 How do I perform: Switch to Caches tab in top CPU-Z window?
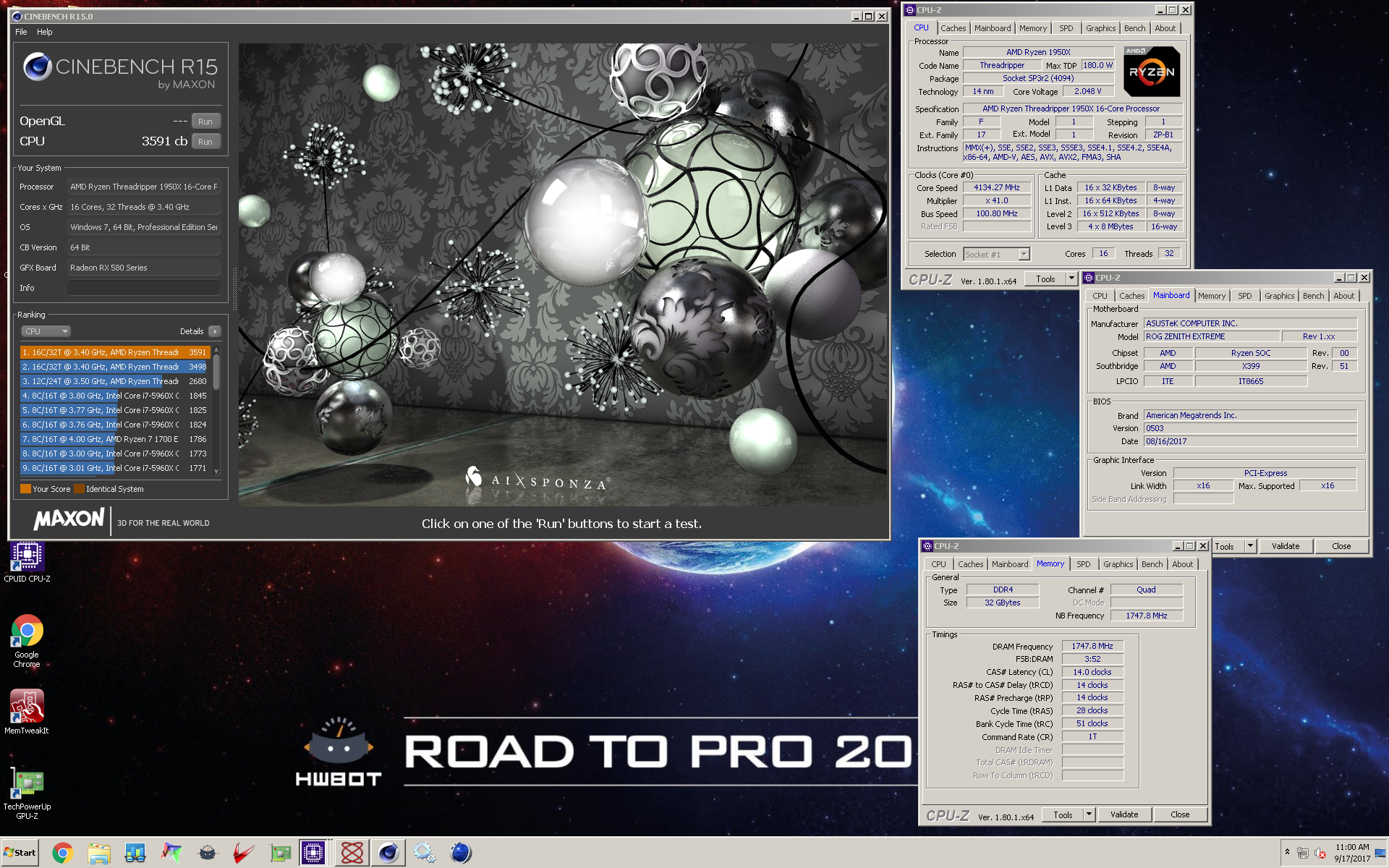[x=953, y=28]
